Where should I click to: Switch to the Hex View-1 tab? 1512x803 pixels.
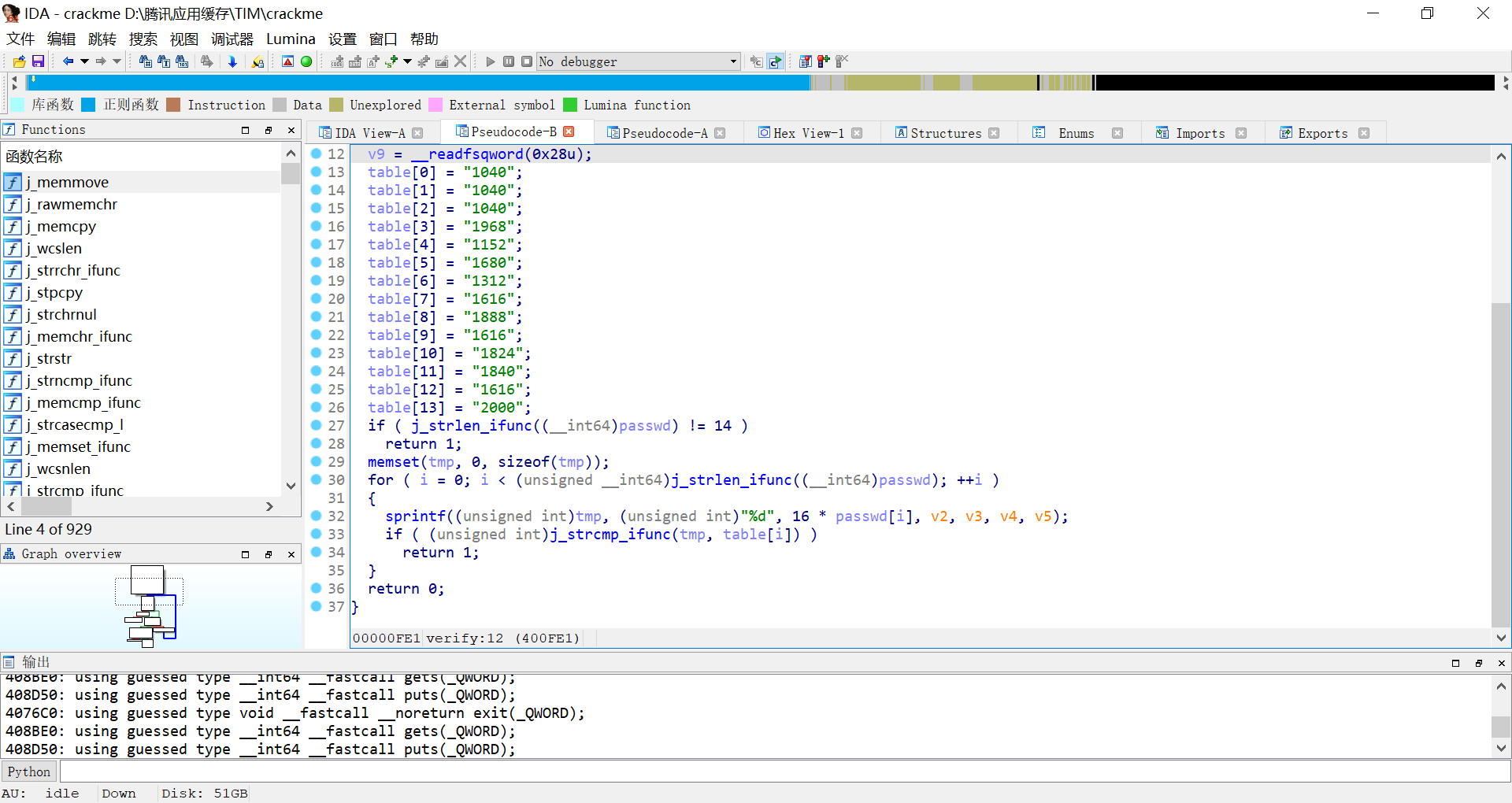tap(808, 133)
